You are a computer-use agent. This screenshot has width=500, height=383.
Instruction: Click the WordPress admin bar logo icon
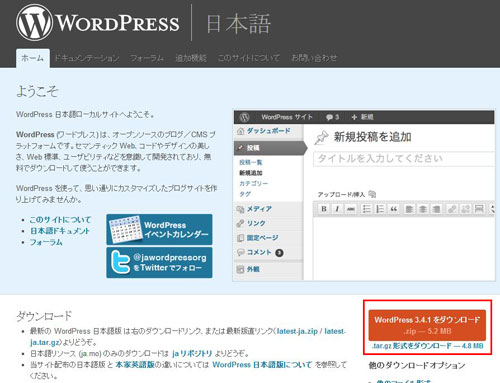click(244, 117)
